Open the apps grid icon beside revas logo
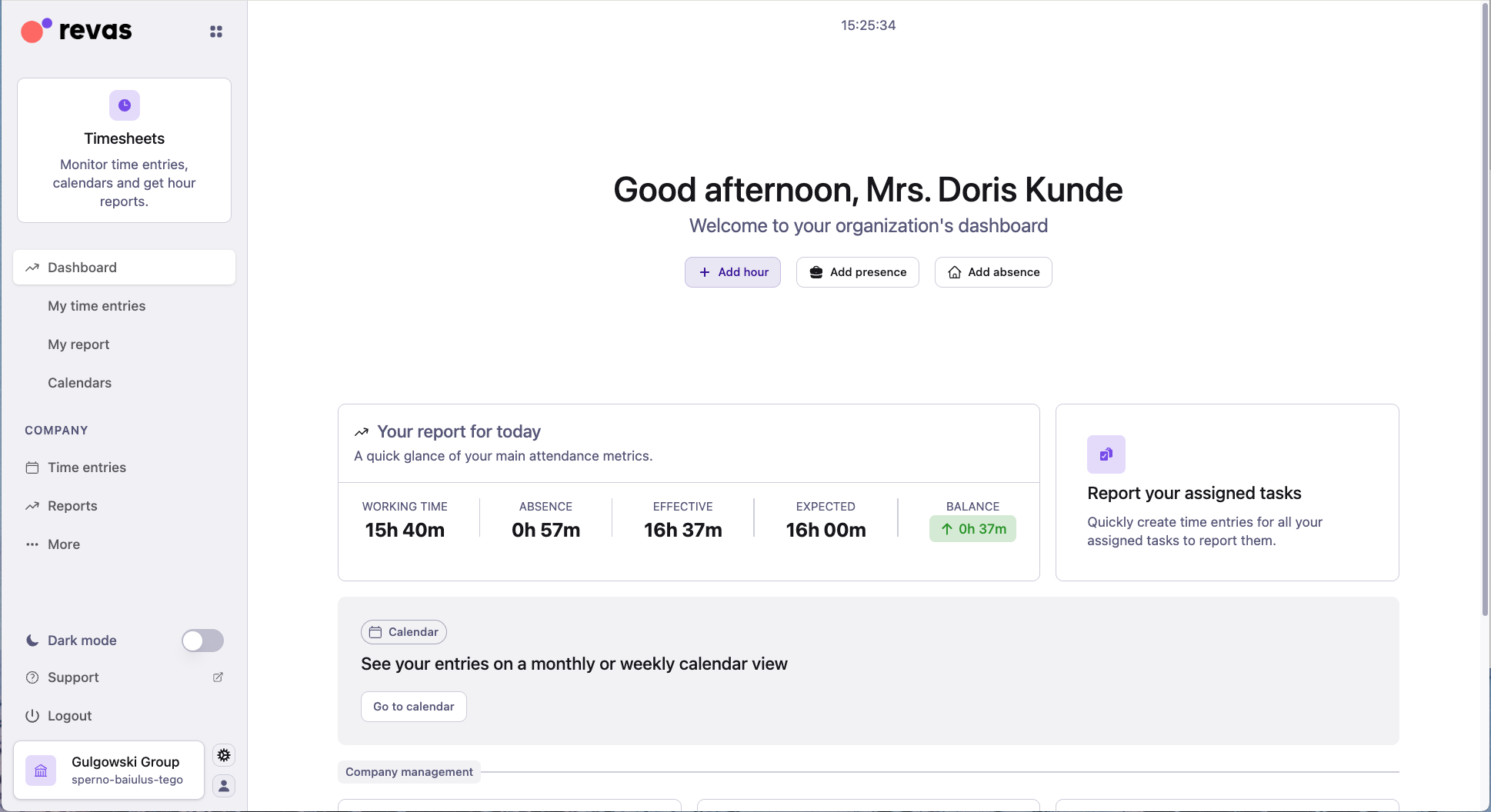1491x812 pixels. [x=215, y=31]
